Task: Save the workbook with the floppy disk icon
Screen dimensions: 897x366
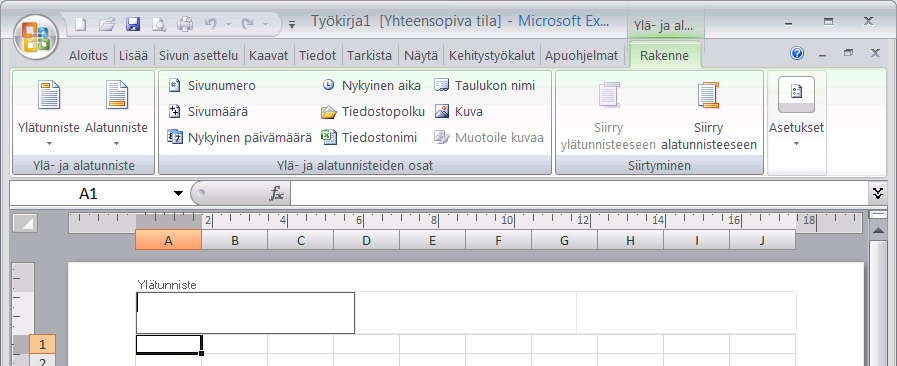Action: point(133,24)
